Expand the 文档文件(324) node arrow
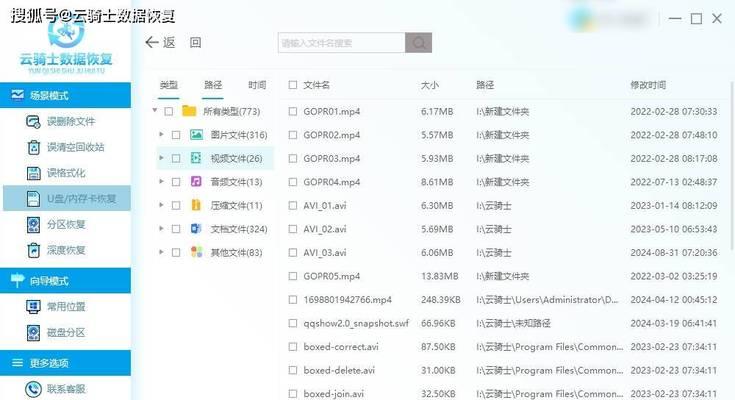The image size is (735, 400). coord(161,228)
